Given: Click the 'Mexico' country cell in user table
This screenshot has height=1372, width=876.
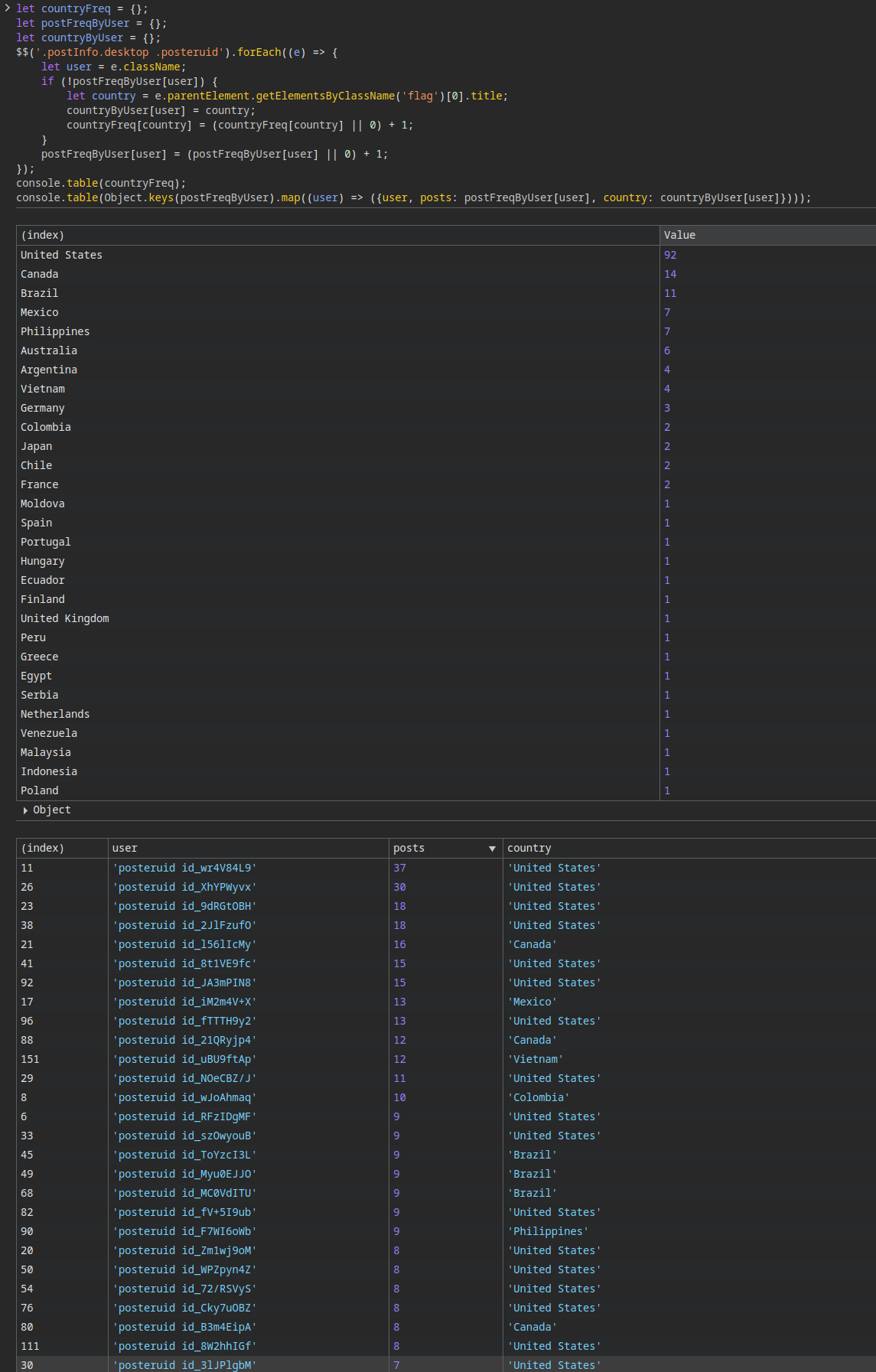Looking at the screenshot, I should (532, 1002).
